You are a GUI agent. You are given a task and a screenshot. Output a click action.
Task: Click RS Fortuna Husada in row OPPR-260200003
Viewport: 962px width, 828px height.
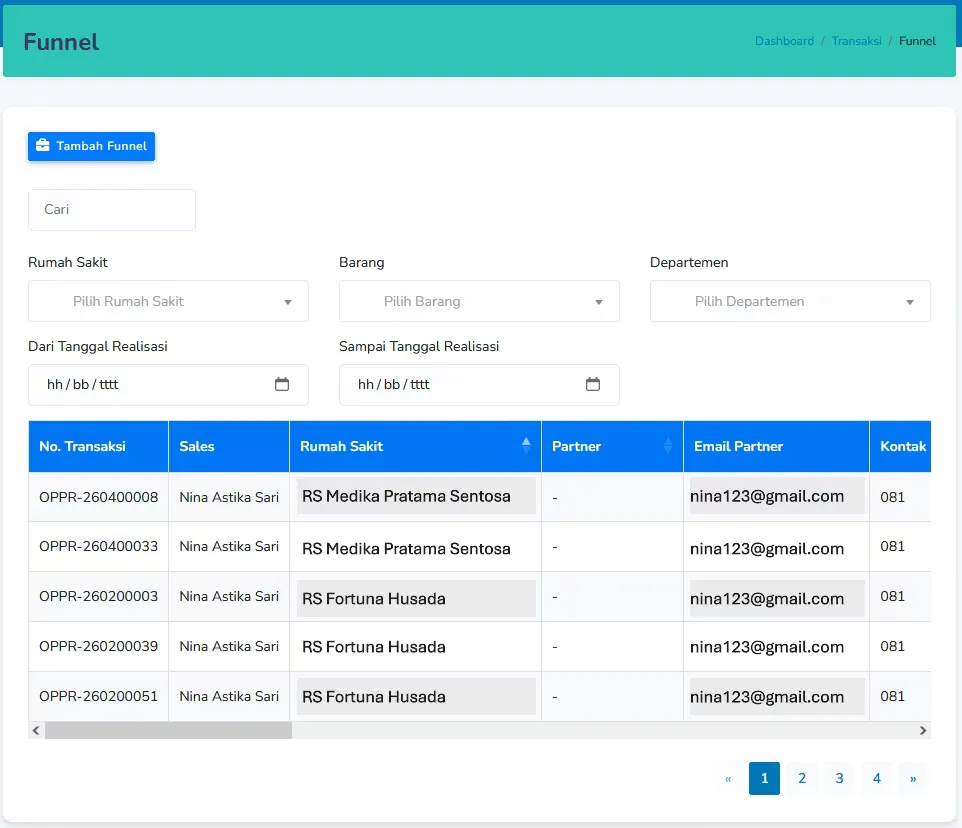374,599
